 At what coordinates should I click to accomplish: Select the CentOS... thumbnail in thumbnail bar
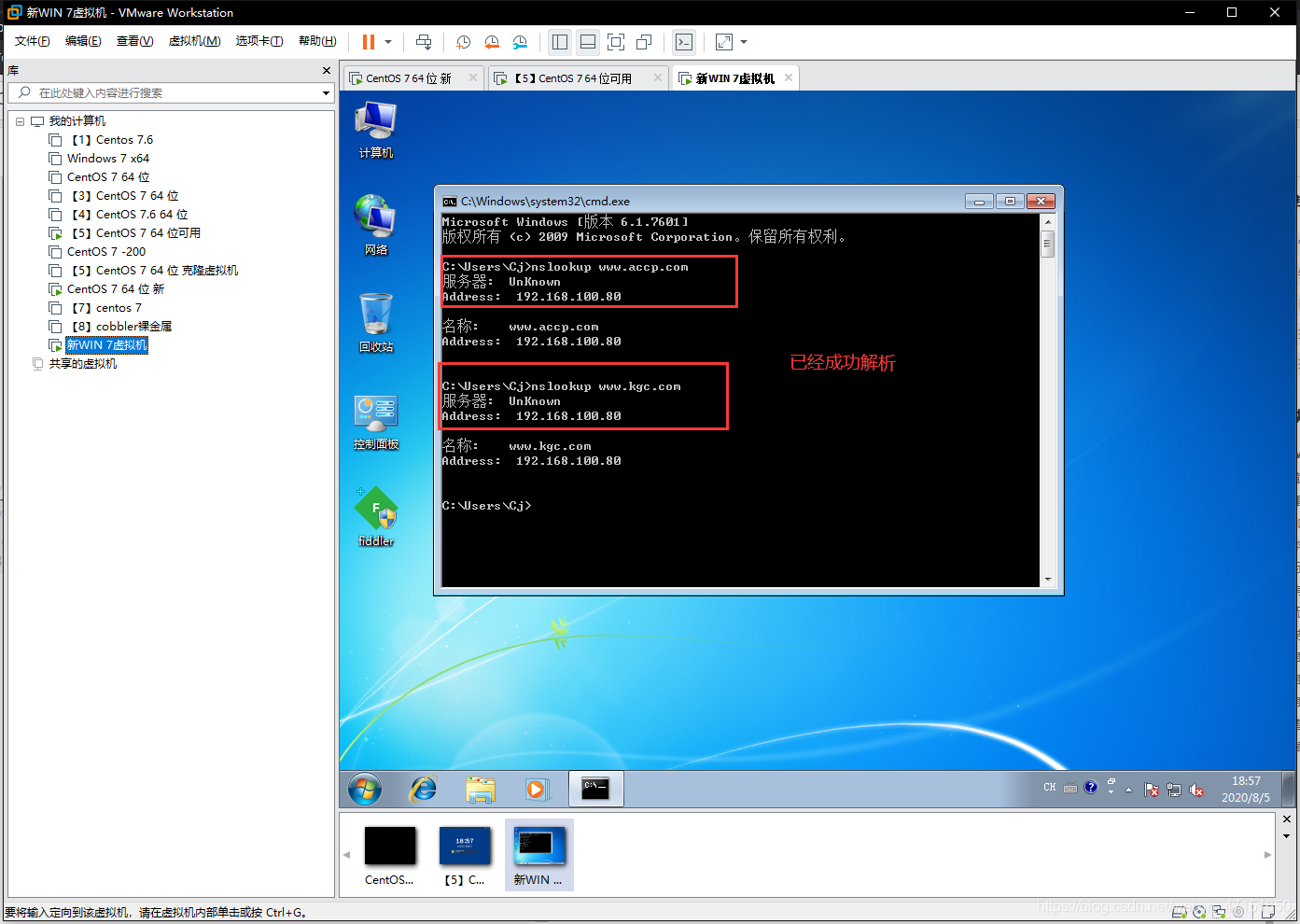(390, 856)
